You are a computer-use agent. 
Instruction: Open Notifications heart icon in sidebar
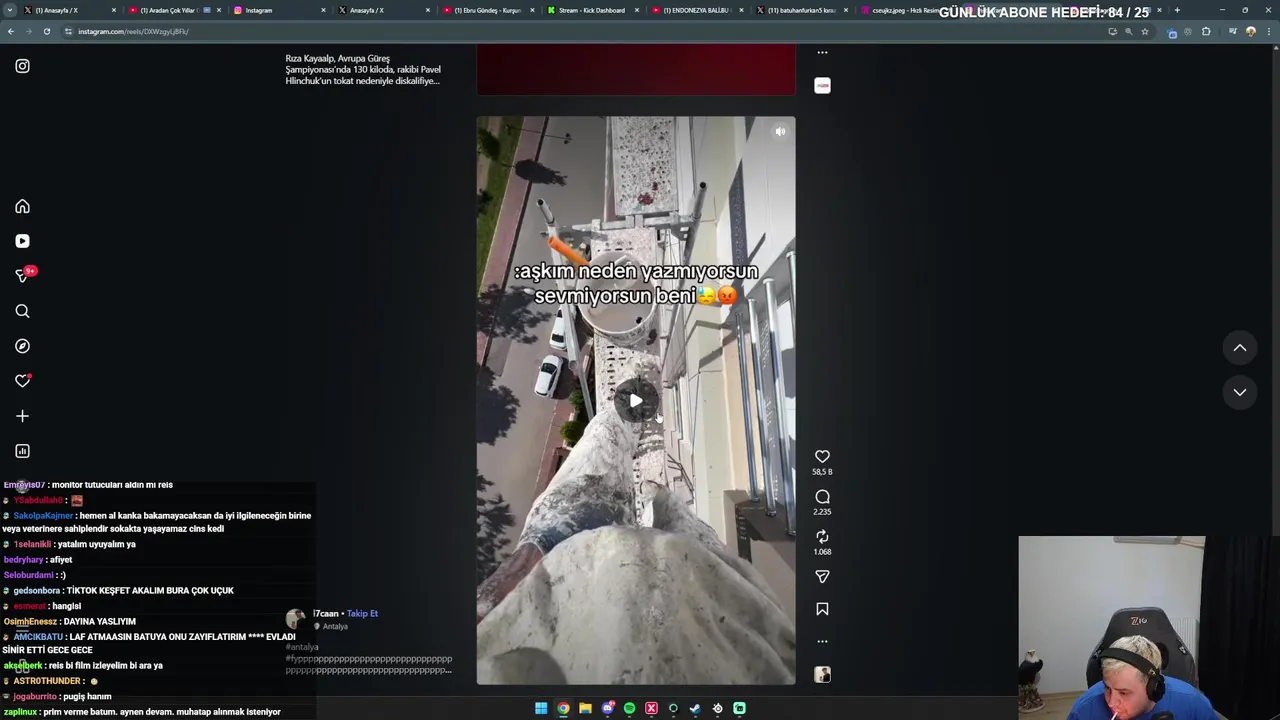(22, 381)
